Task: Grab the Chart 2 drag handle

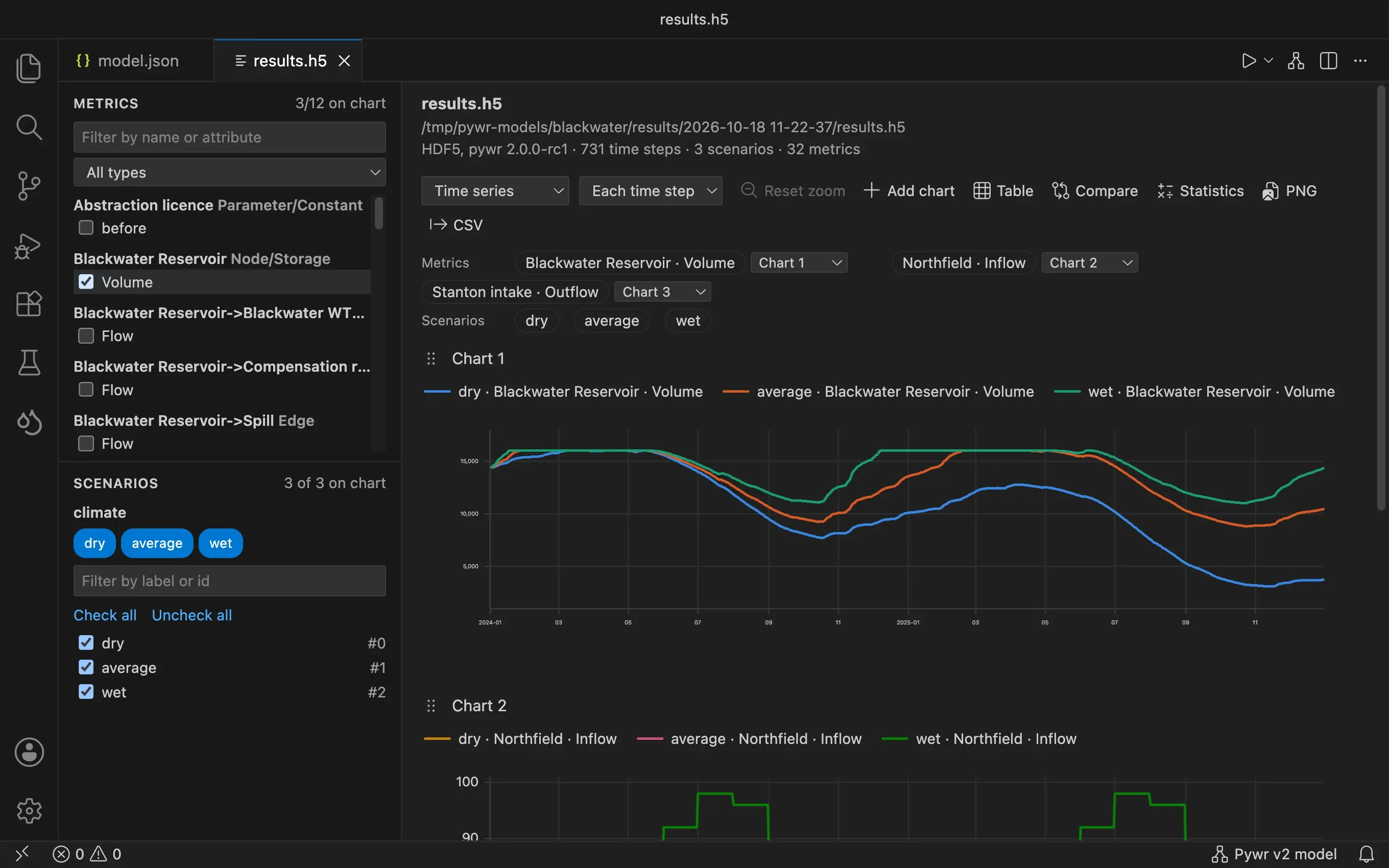Action: (x=431, y=706)
